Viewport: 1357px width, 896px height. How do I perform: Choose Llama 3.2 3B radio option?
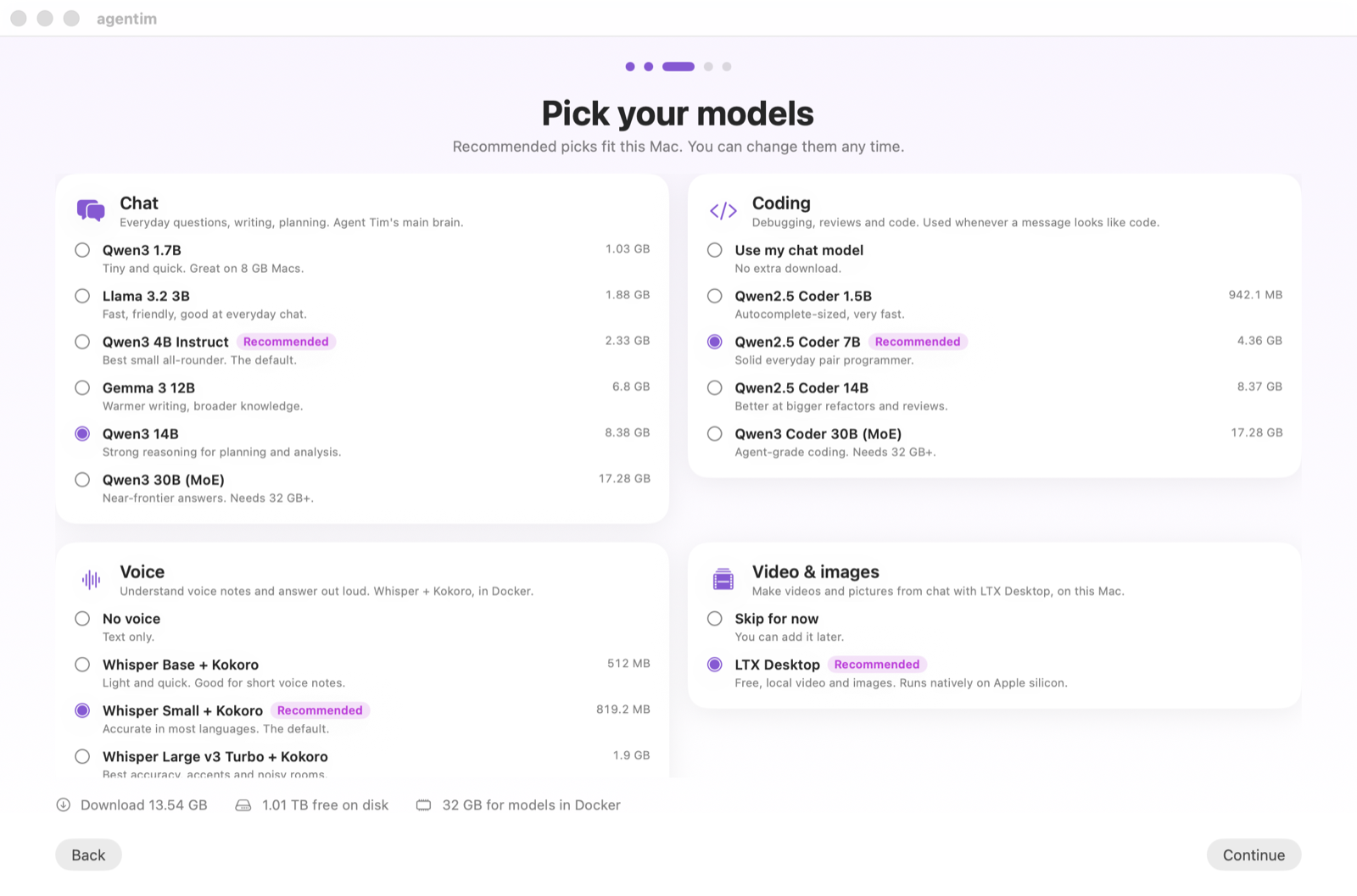pyautogui.click(x=82, y=296)
